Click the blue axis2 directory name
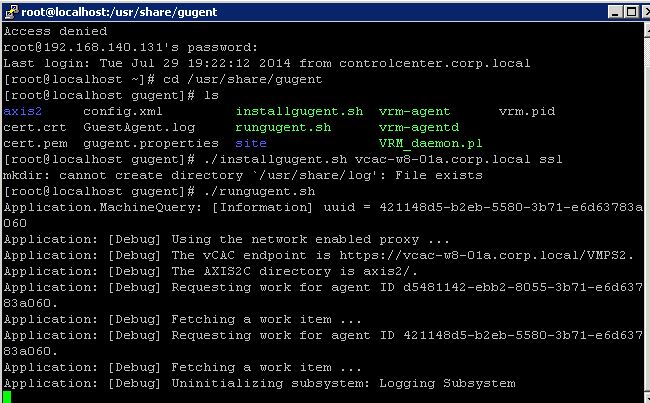650x403 pixels. pos(22,112)
